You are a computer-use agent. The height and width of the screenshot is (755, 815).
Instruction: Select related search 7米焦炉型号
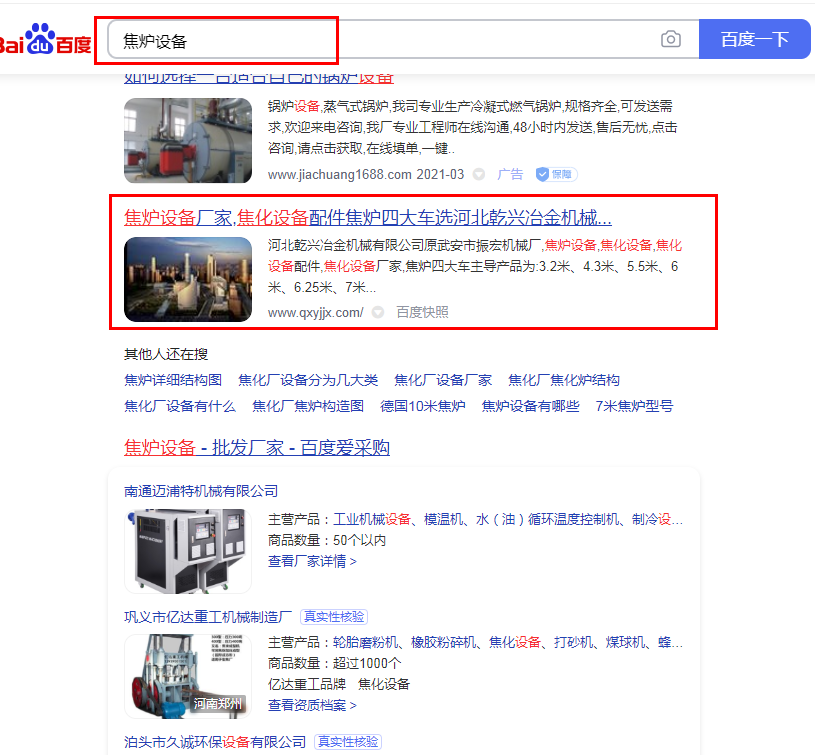[634, 406]
